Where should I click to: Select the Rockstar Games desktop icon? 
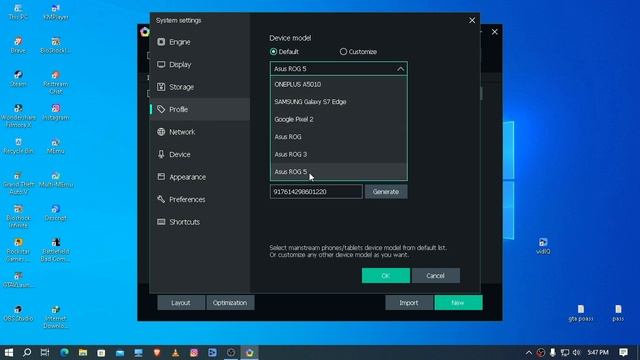point(18,249)
